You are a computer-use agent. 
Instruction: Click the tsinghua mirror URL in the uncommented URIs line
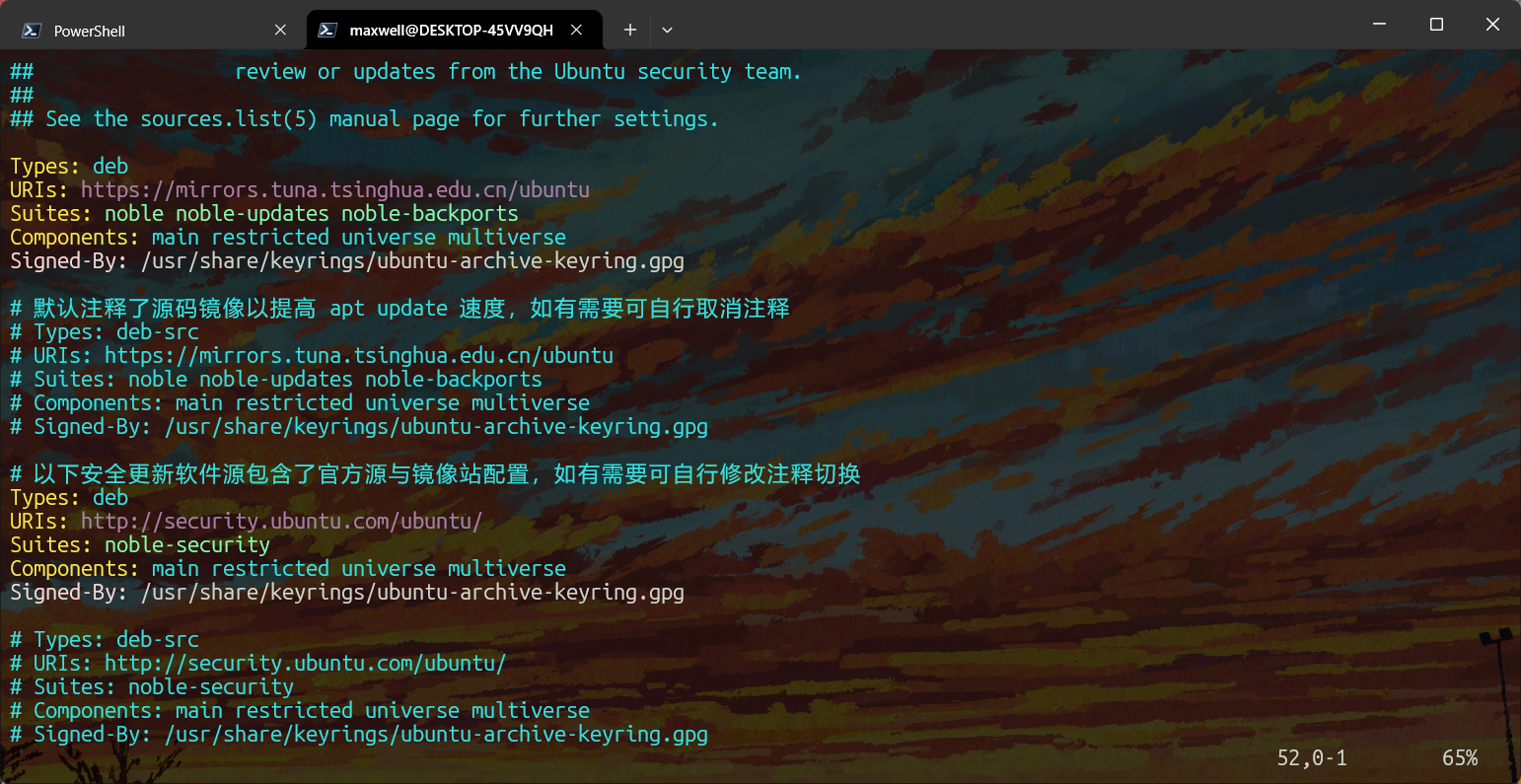[x=335, y=189]
